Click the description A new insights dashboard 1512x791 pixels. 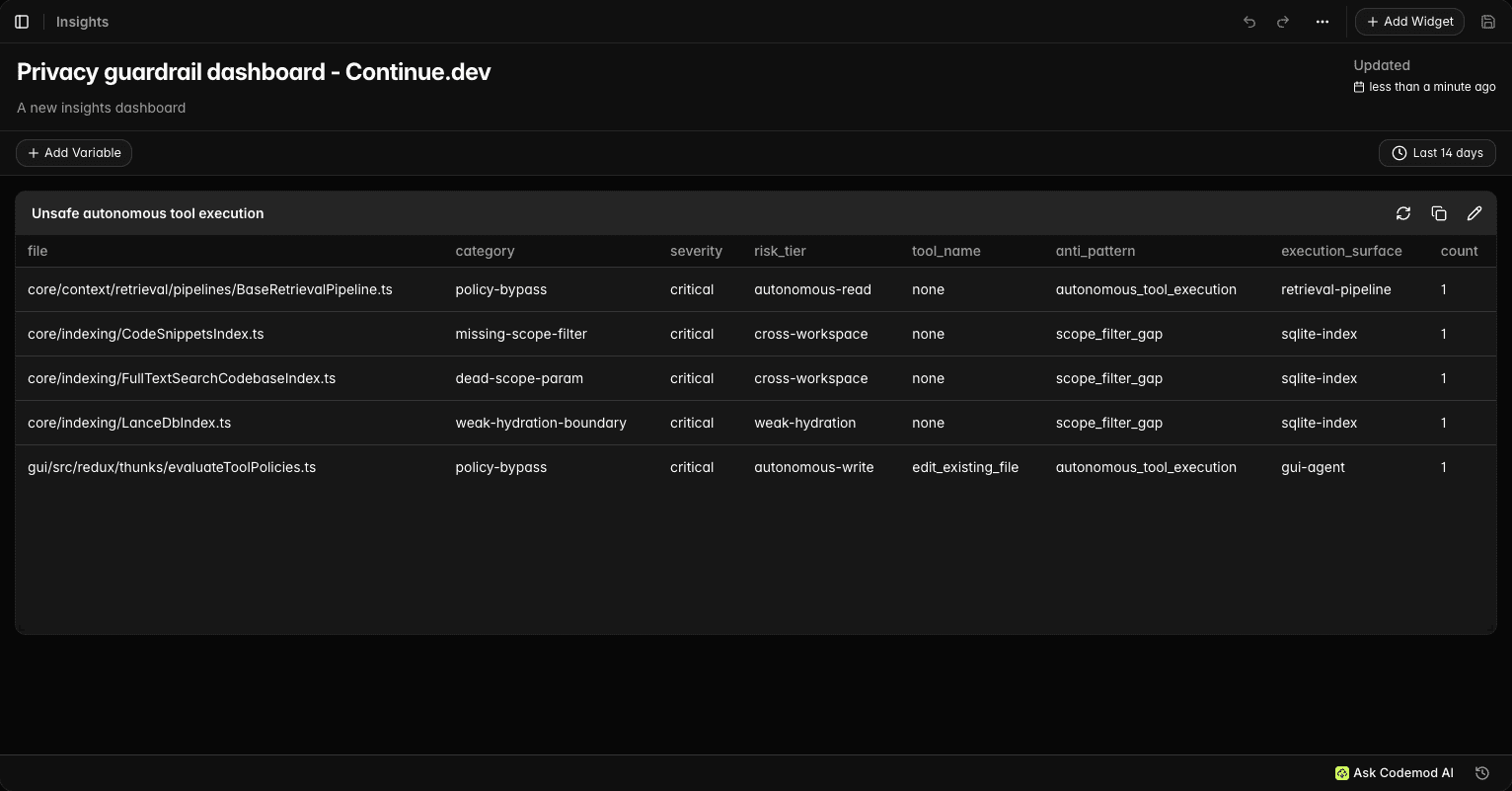click(101, 108)
